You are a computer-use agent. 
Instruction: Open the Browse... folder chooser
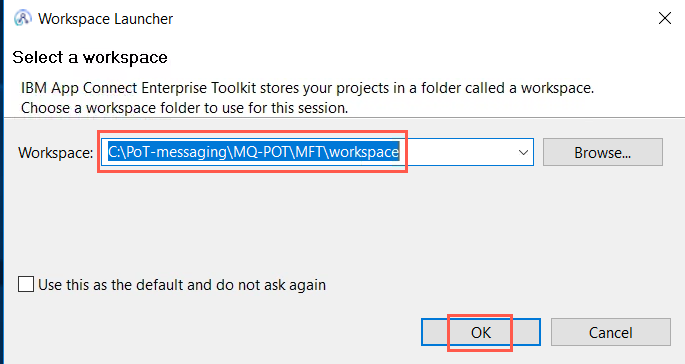602,153
